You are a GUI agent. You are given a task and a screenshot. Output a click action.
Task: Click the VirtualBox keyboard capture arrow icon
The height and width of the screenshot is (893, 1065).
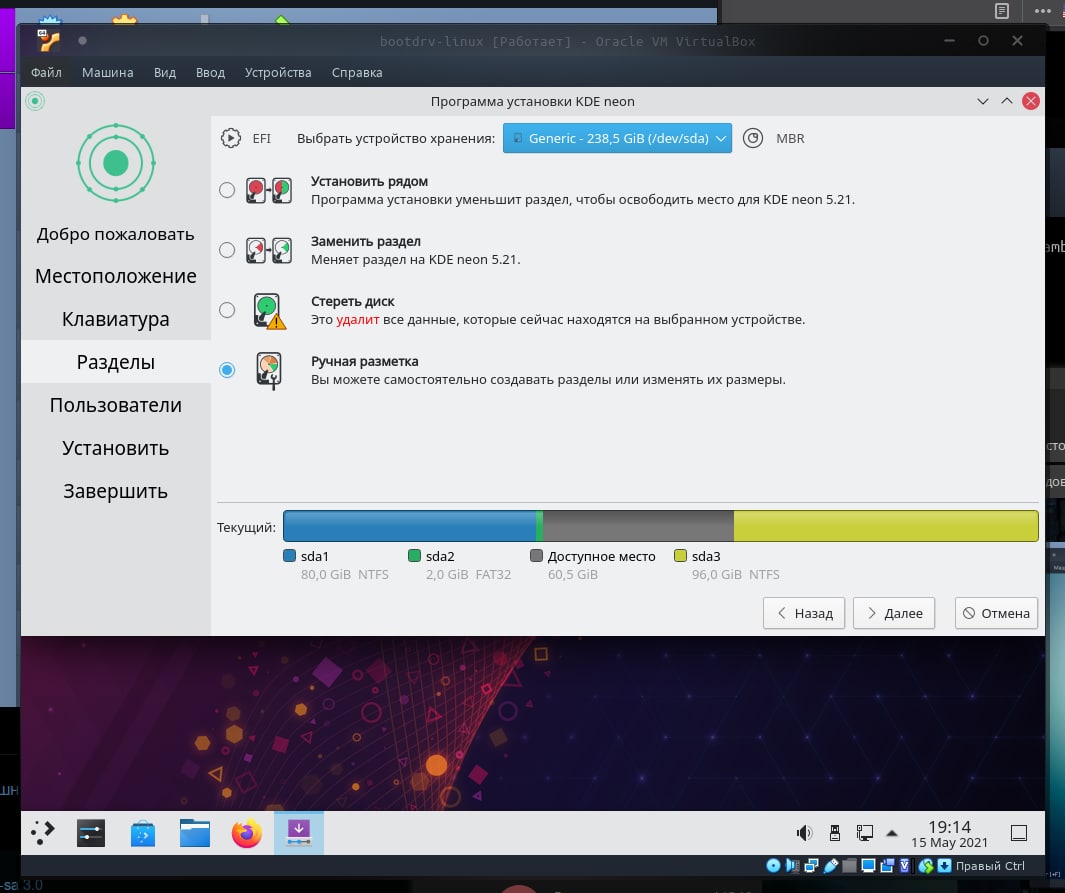point(944,866)
